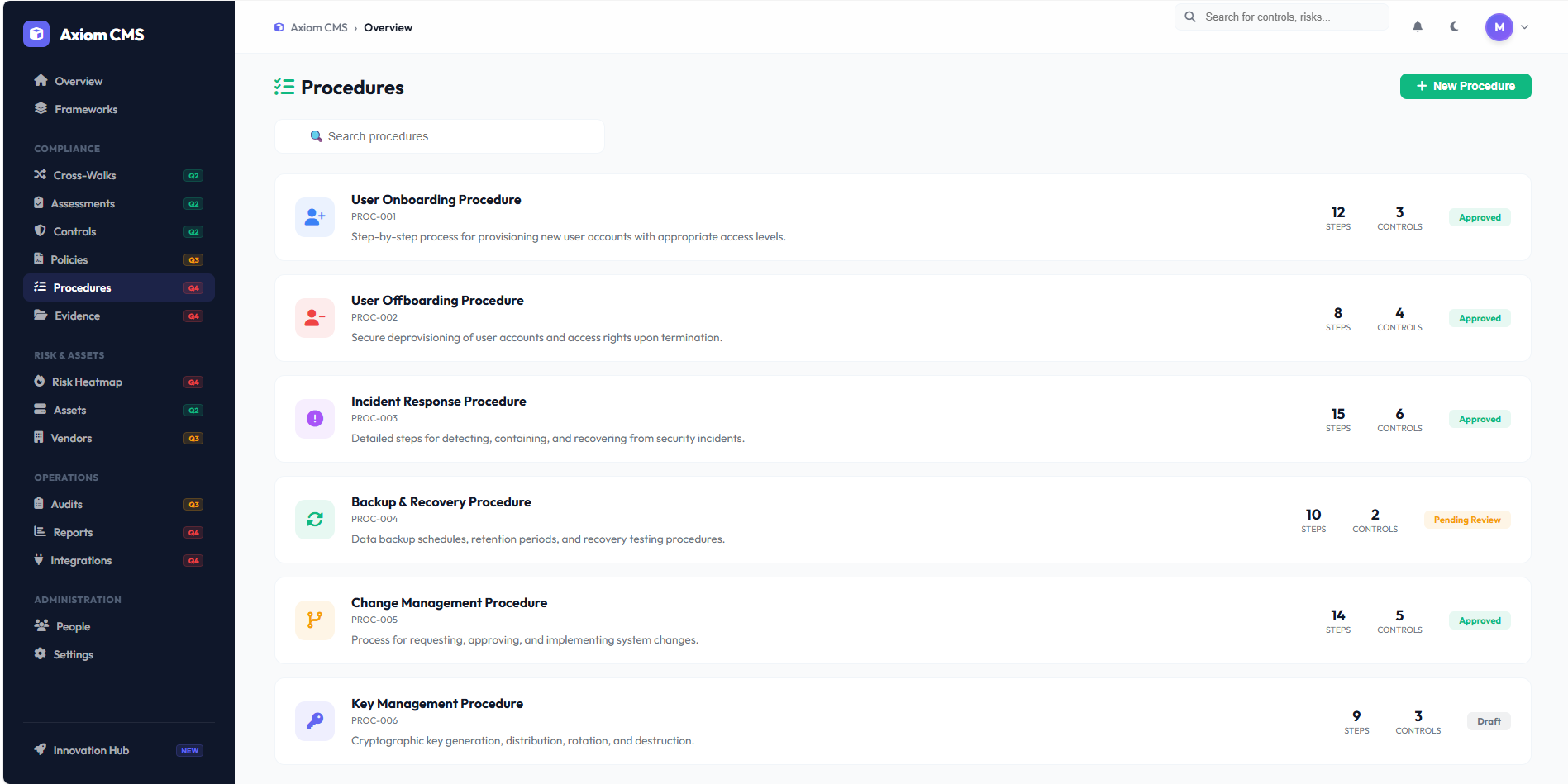This screenshot has width=1568, height=784.
Task: Open the Key Management Procedure title
Action: pos(436,704)
